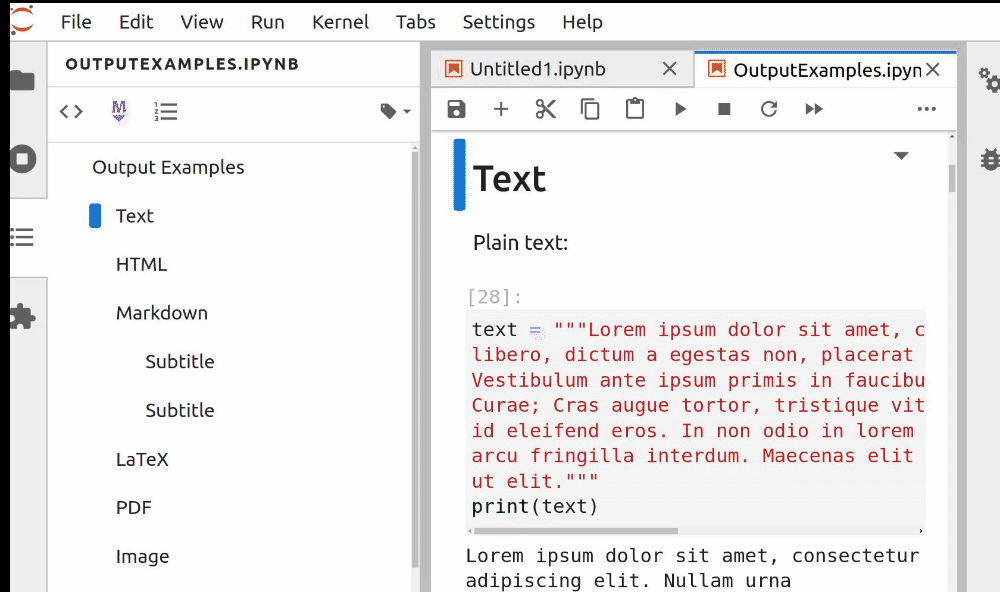The height and width of the screenshot is (592, 1000).
Task: Jump to Text section in contents
Action: coord(135,216)
